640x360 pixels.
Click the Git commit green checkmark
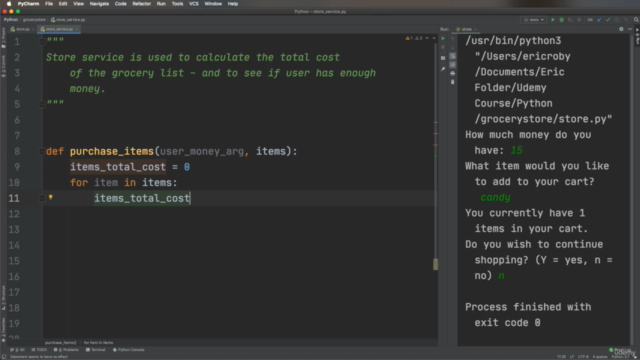tap(608, 20)
